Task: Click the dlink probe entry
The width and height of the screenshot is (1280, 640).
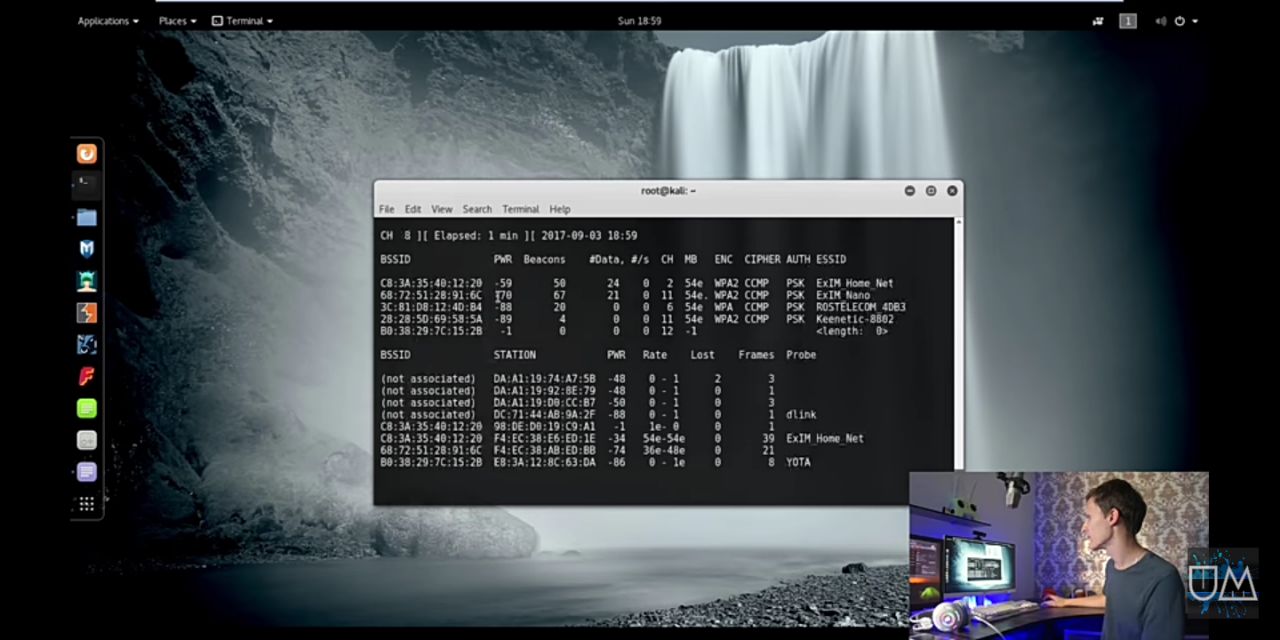Action: point(801,415)
